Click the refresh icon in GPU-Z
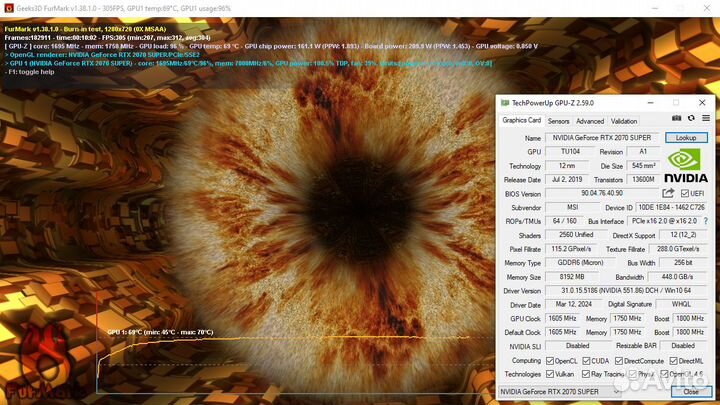Image resolution: width=720 pixels, height=405 pixels. coord(692,120)
